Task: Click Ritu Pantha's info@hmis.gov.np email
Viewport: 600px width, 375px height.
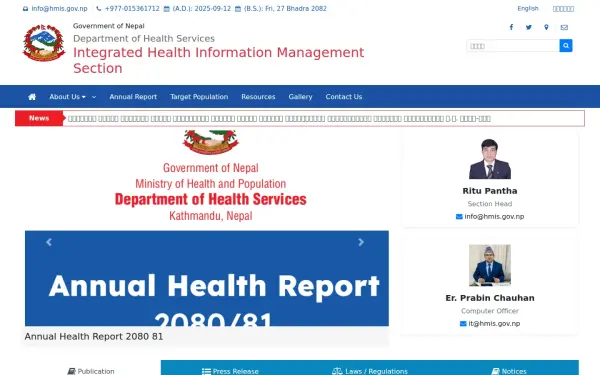Action: (x=494, y=217)
